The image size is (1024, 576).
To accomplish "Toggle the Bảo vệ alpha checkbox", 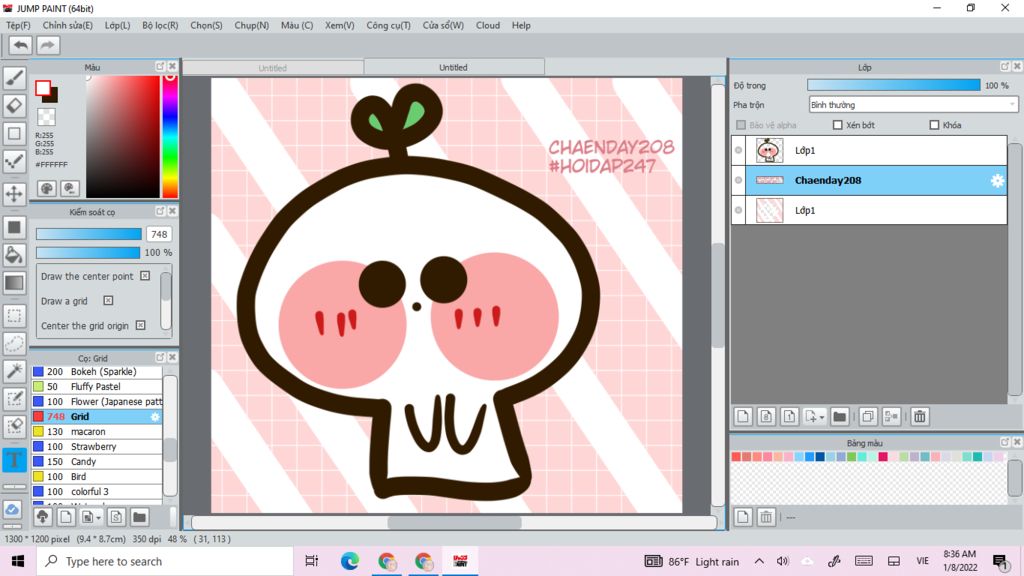I will (741, 125).
